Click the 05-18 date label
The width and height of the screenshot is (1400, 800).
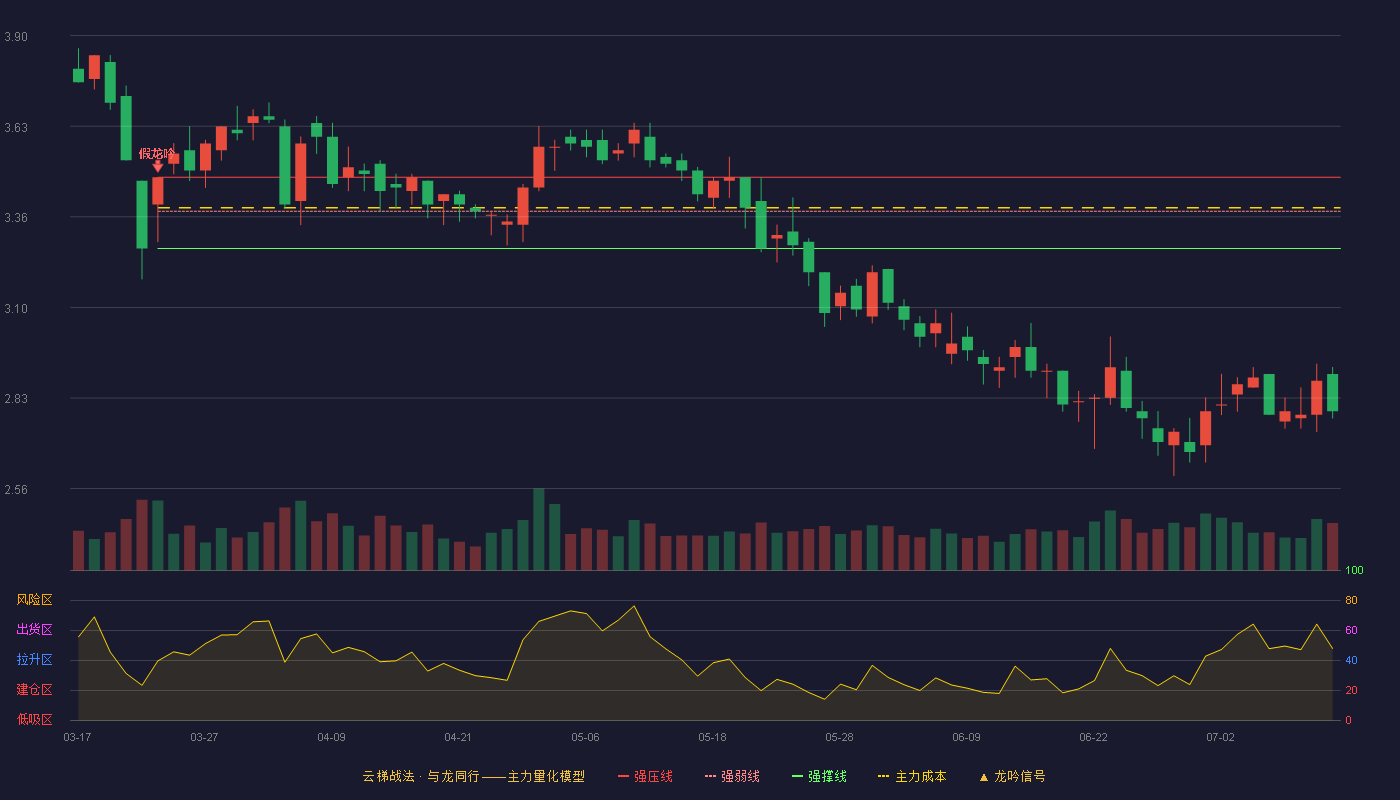(x=712, y=737)
